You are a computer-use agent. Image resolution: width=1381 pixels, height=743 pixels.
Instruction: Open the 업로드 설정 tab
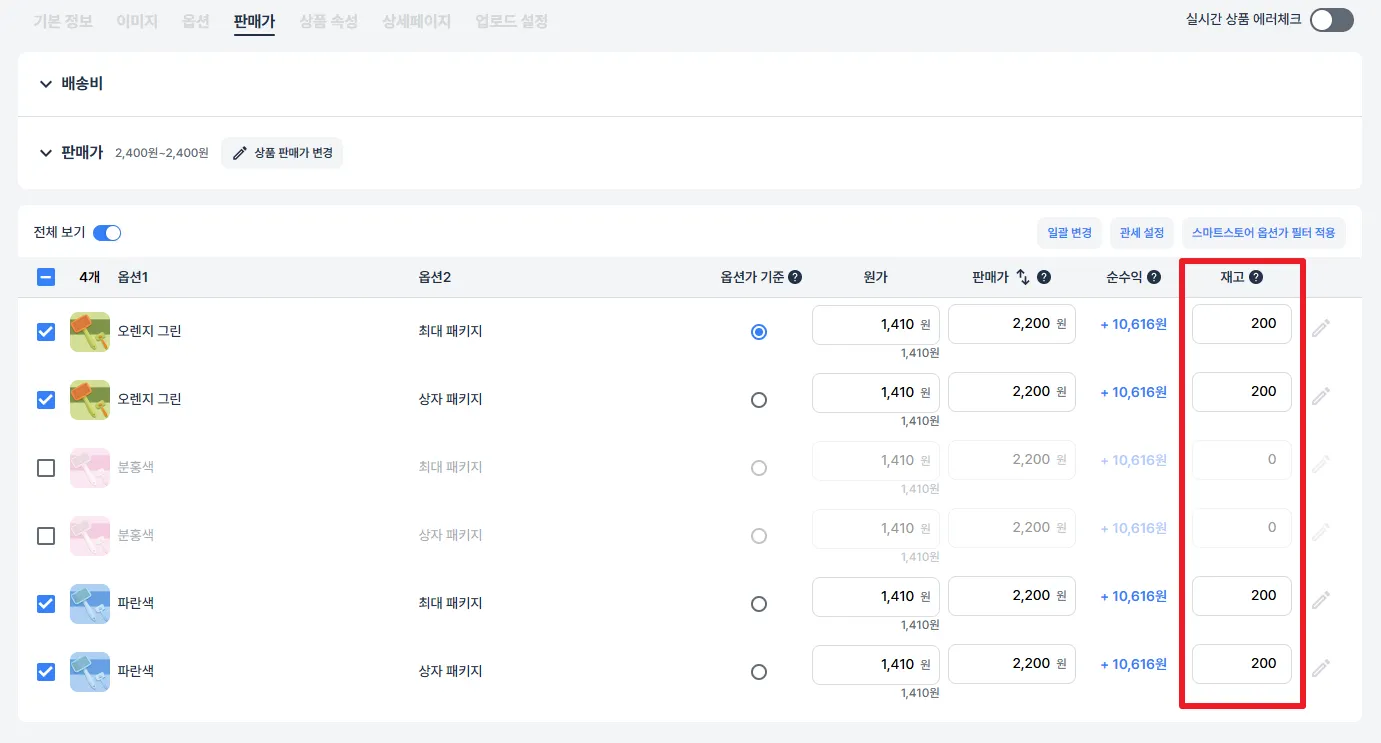511,21
